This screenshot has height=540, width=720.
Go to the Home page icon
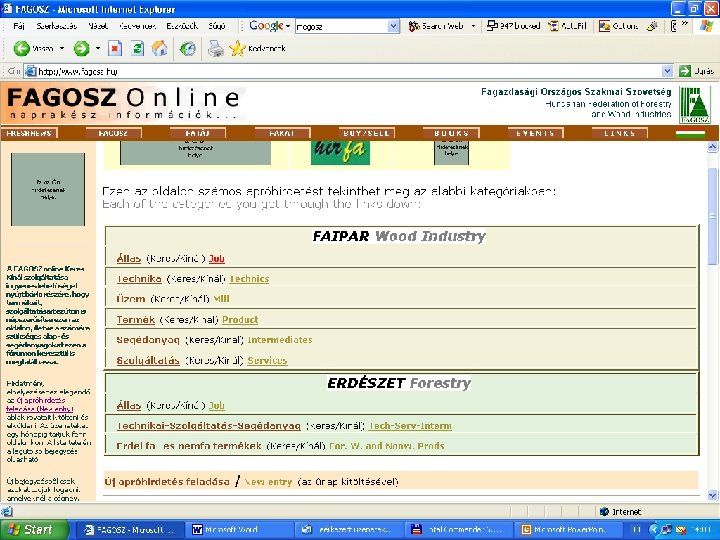159,48
